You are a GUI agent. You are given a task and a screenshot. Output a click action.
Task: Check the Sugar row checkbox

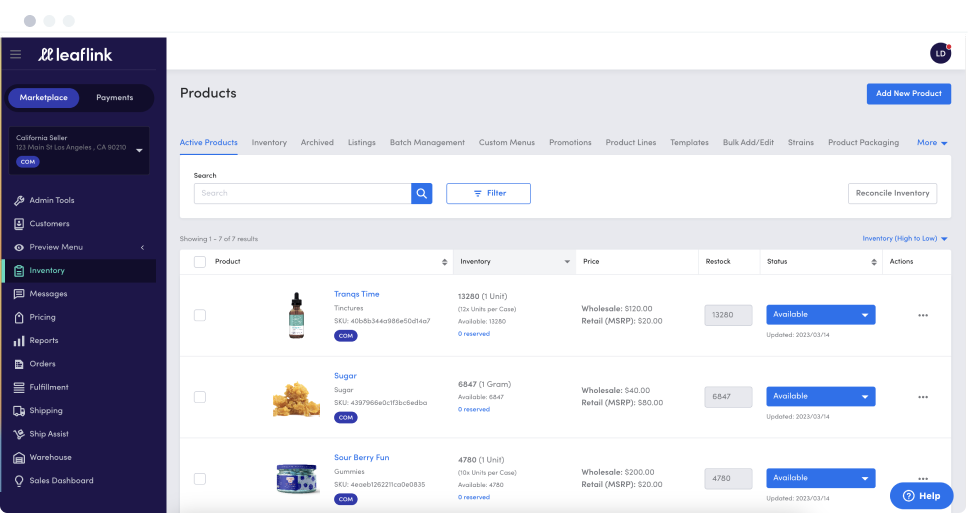(200, 397)
